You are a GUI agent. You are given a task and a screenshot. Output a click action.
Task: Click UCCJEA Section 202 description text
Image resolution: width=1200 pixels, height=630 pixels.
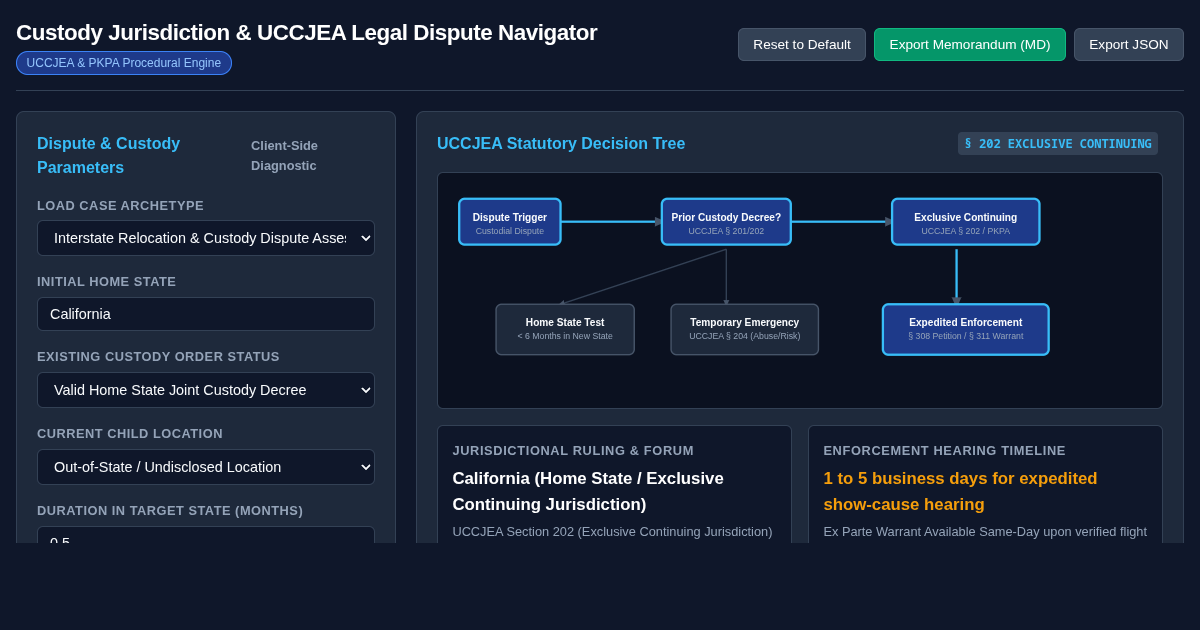[612, 532]
